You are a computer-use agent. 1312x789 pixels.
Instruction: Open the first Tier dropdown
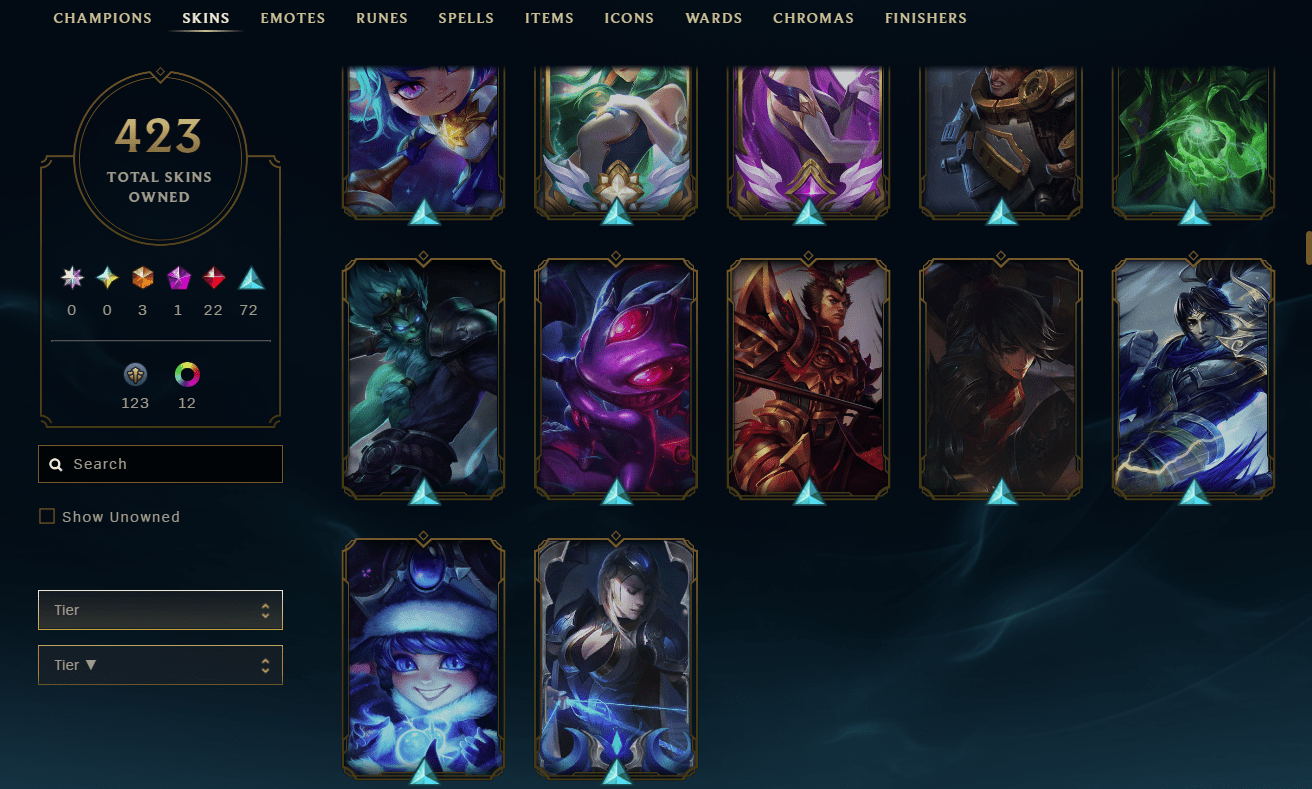click(160, 610)
